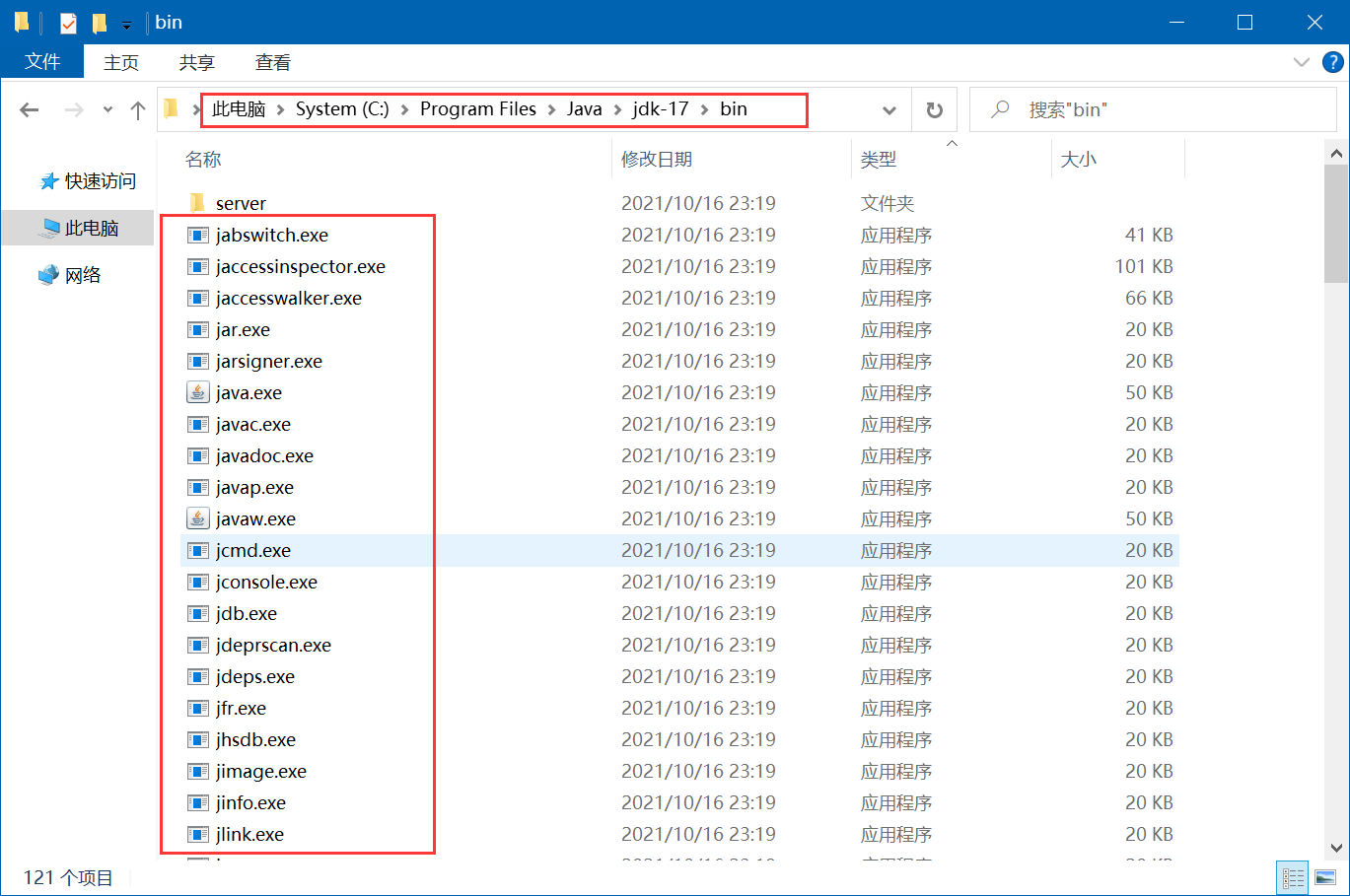Expand the chevron after jdk-17 in path
The height and width of the screenshot is (896, 1350).
(x=704, y=109)
